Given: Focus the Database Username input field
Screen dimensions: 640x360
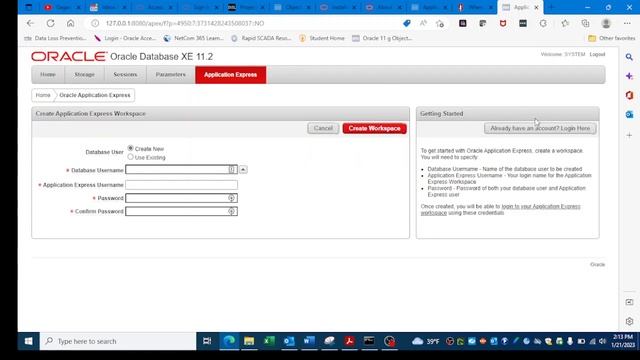Looking at the screenshot, I should point(181,169).
